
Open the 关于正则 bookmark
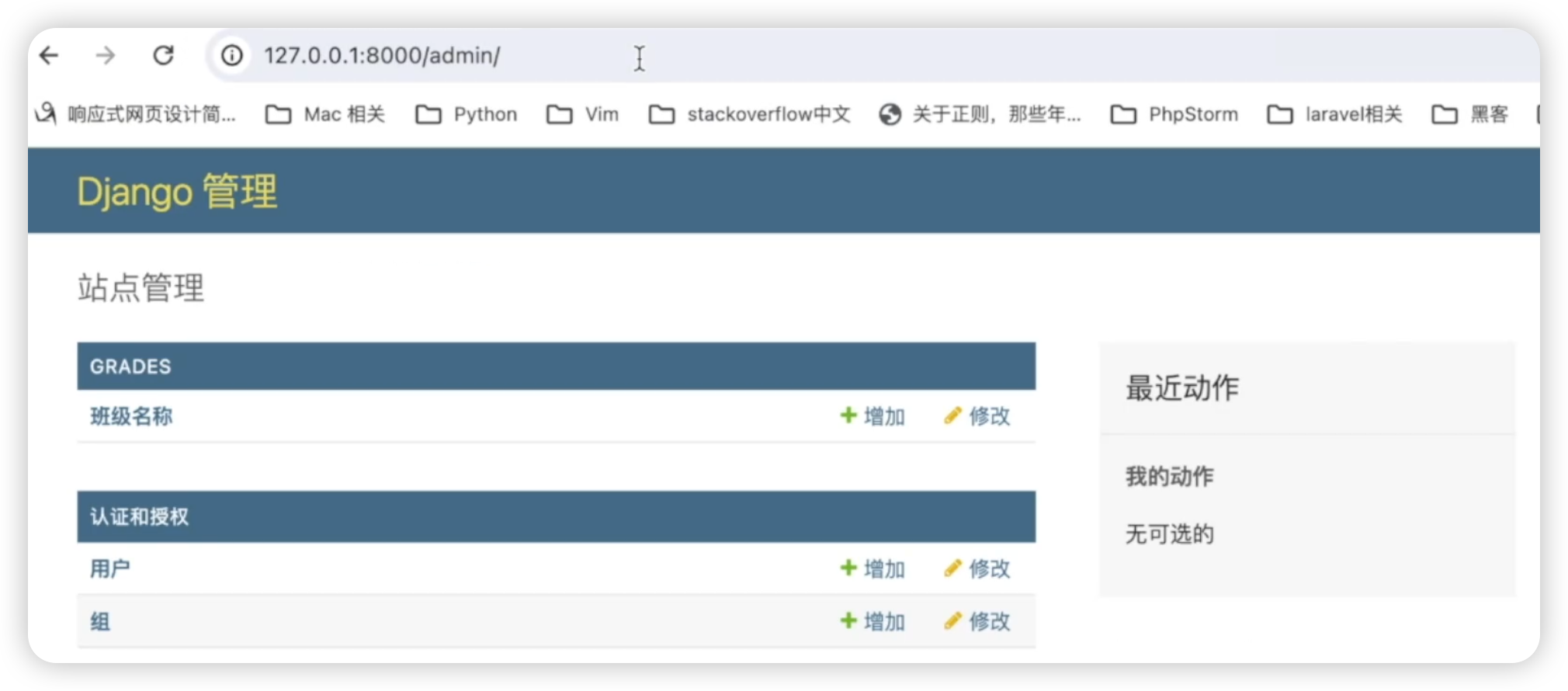point(980,115)
